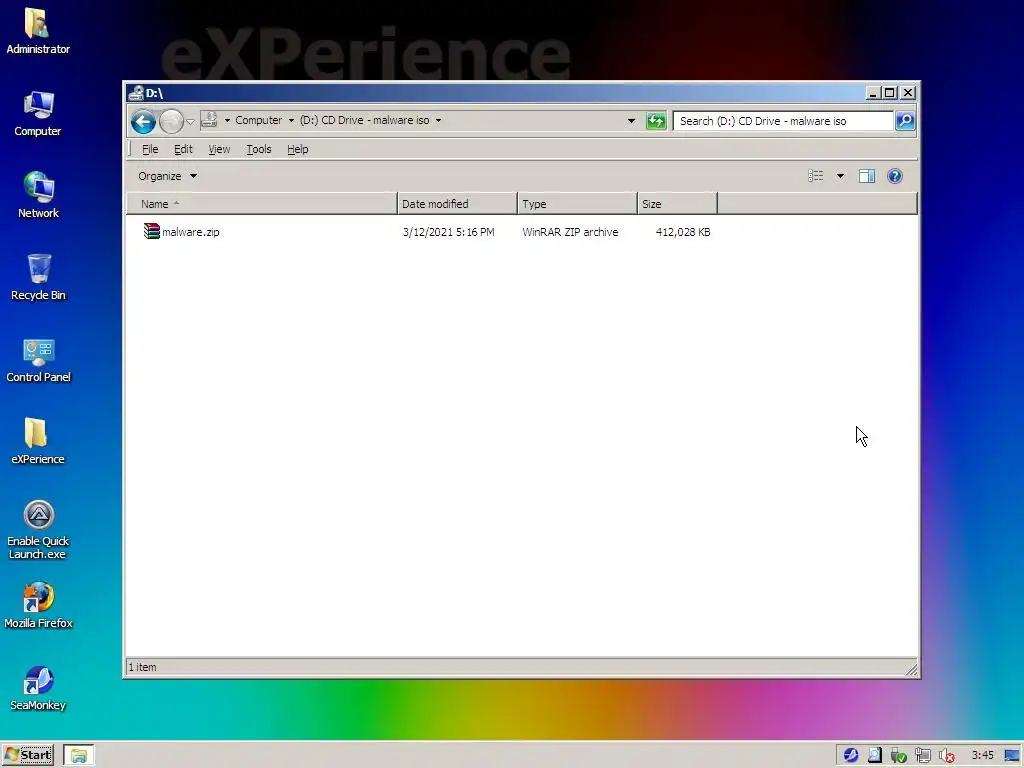Focus the Search (D:) CD Drive field

point(782,121)
